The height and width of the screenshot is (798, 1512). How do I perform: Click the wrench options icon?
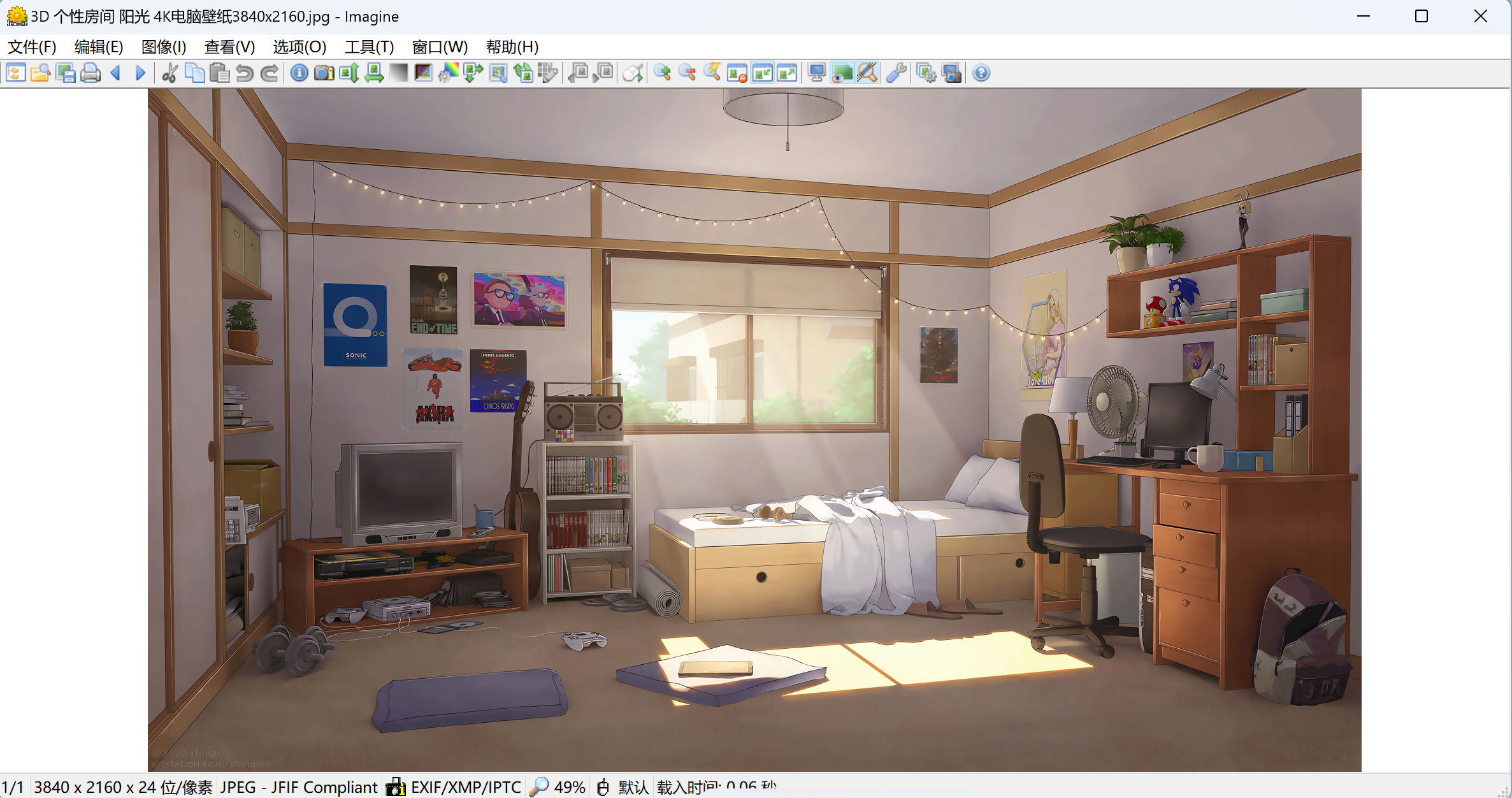[896, 73]
